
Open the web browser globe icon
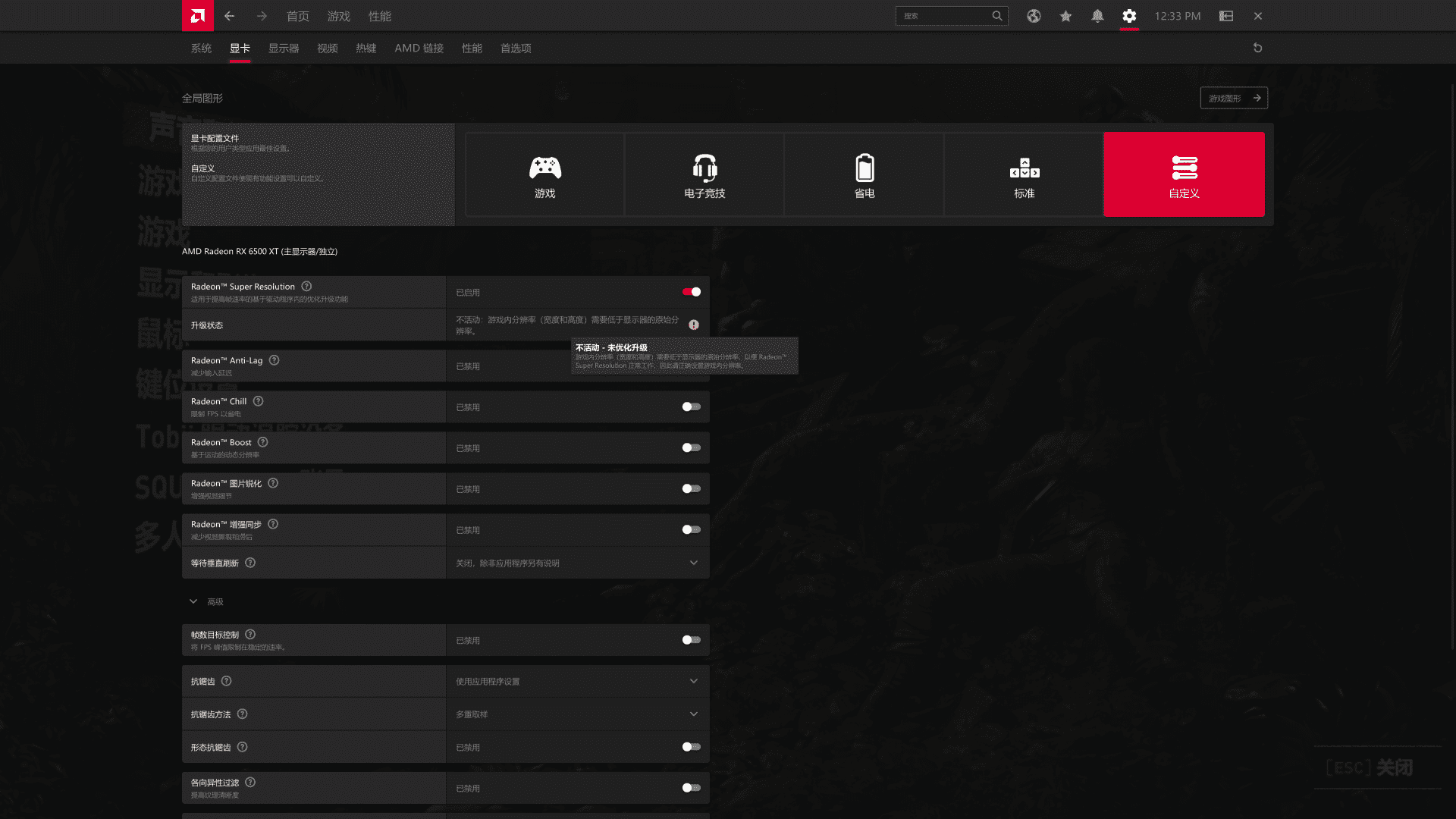click(x=1034, y=16)
